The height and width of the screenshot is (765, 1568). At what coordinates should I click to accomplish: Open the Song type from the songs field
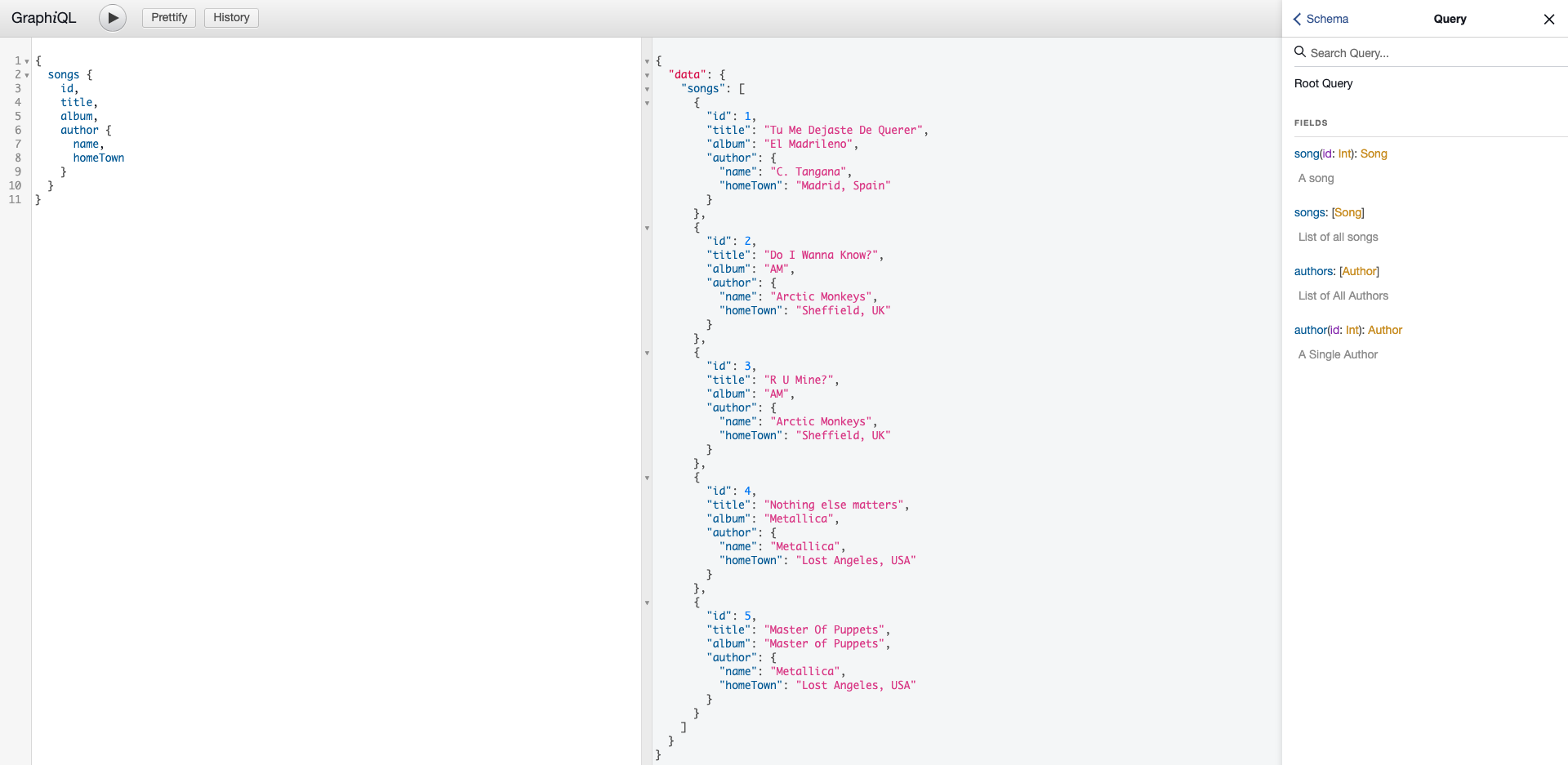[1347, 212]
